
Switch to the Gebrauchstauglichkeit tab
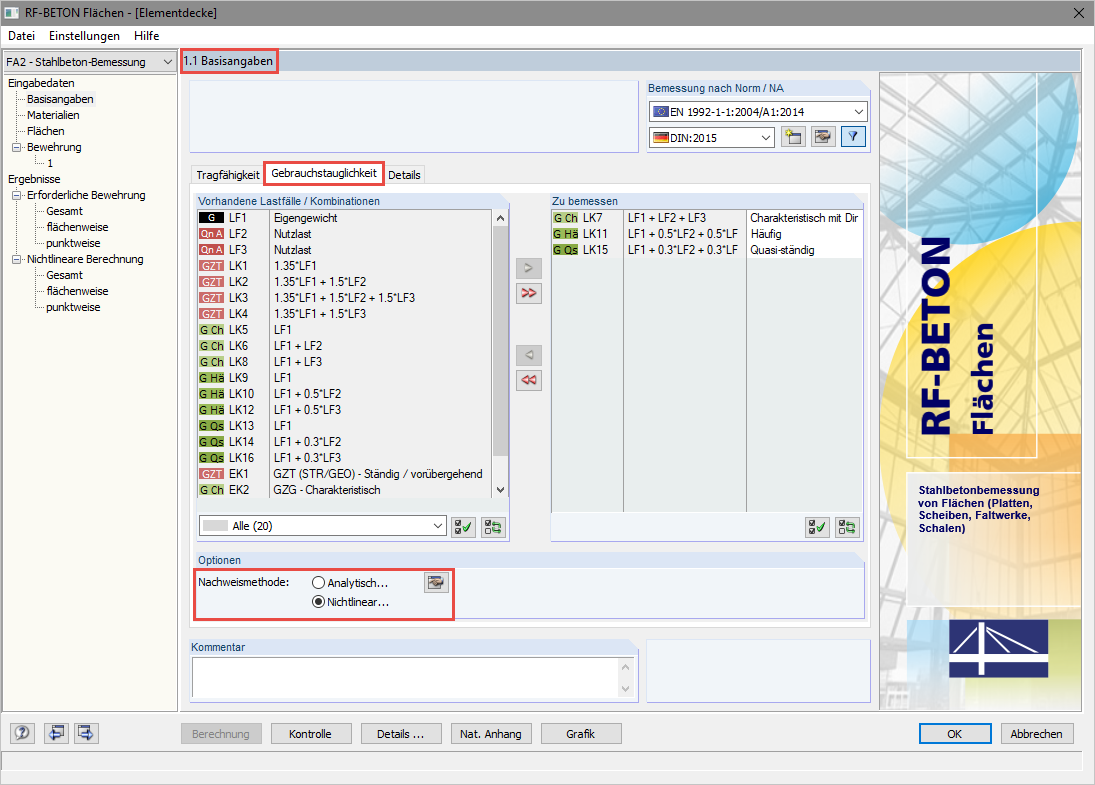pyautogui.click(x=324, y=173)
